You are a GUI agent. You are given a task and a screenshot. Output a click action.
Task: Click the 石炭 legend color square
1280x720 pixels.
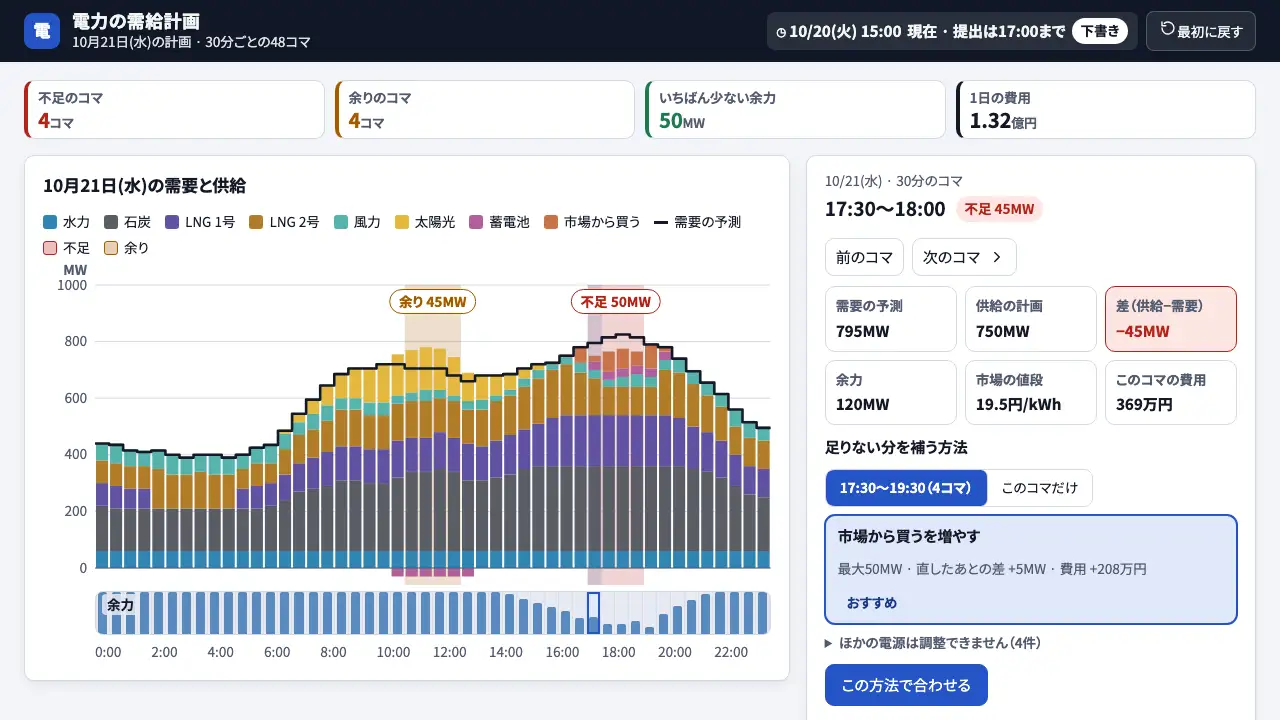pyautogui.click(x=111, y=222)
